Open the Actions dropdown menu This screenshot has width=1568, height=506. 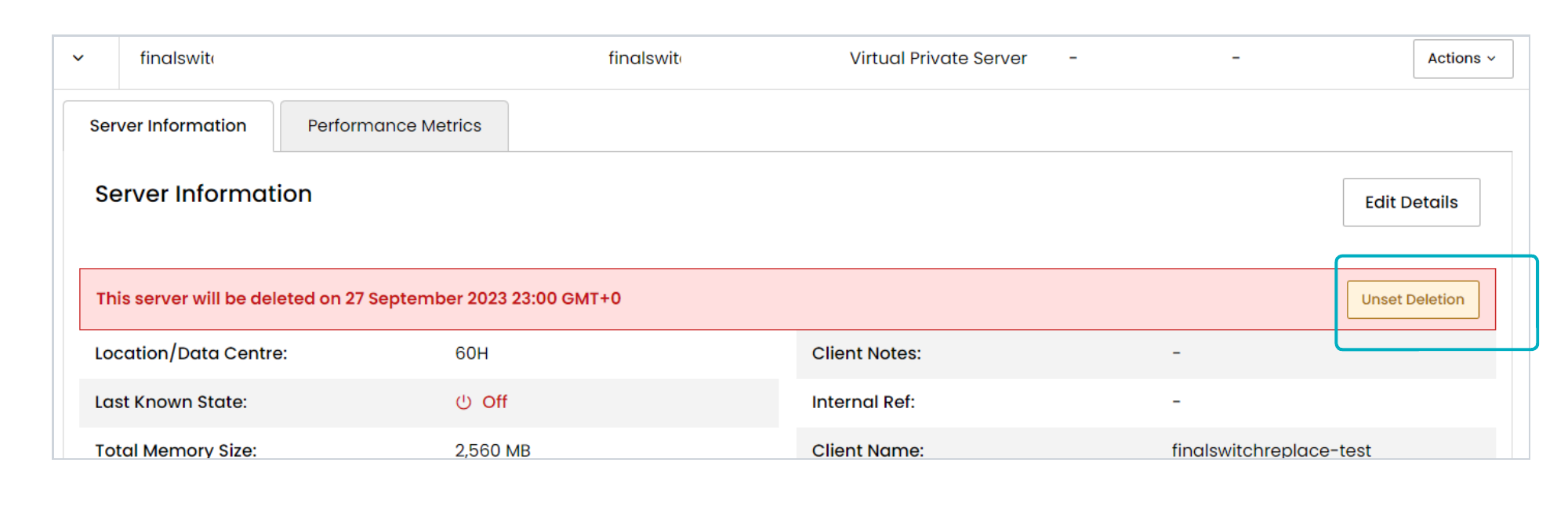click(1462, 59)
